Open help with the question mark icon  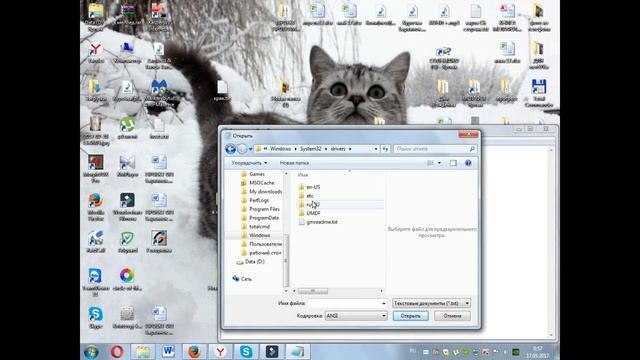[x=468, y=163]
